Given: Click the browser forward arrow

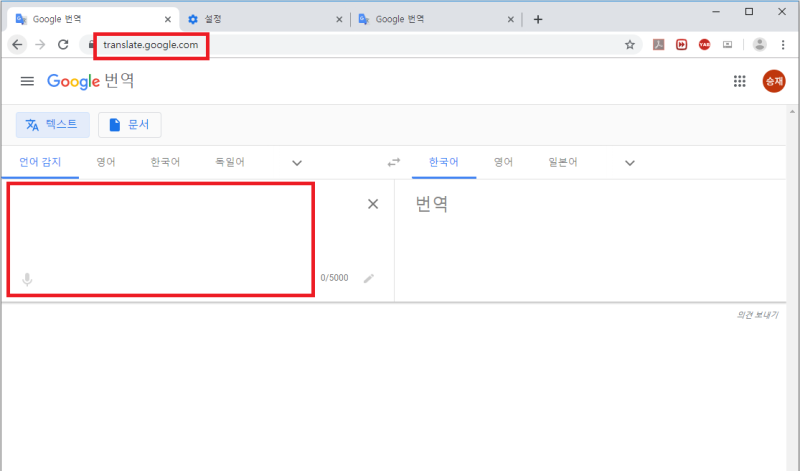Looking at the screenshot, I should [x=40, y=45].
